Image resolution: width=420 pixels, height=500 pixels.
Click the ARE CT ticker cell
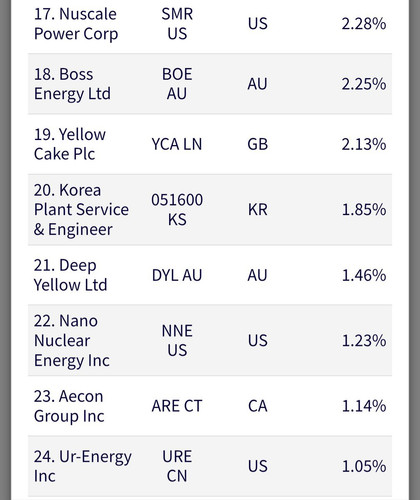(177, 406)
